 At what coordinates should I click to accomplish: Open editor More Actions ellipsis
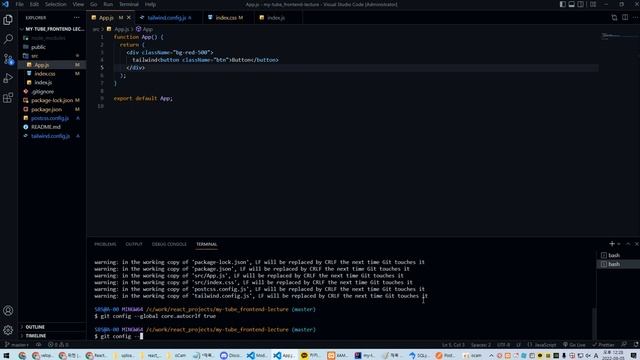coord(635,18)
